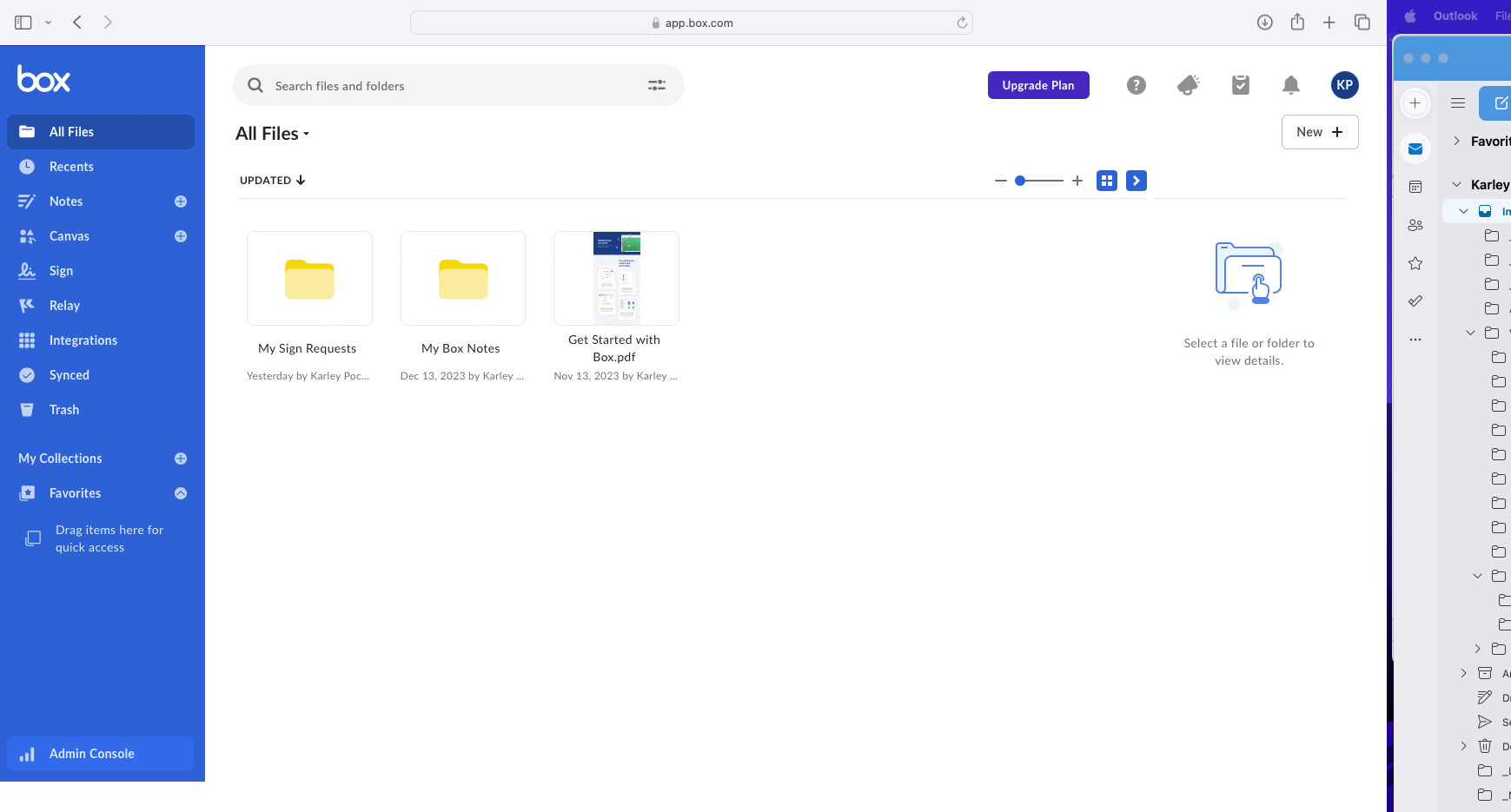Open Apple menu
Image resolution: width=1511 pixels, height=812 pixels.
1410,16
